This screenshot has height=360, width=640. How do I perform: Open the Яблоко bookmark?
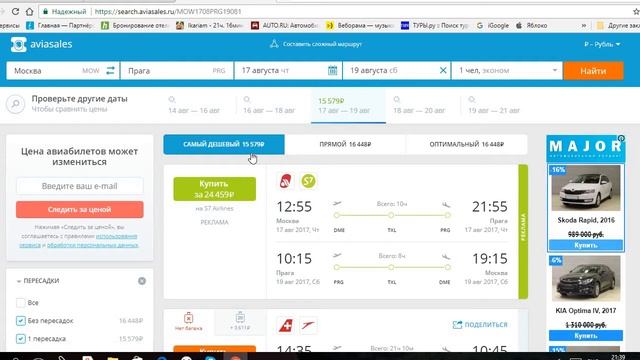(x=531, y=25)
